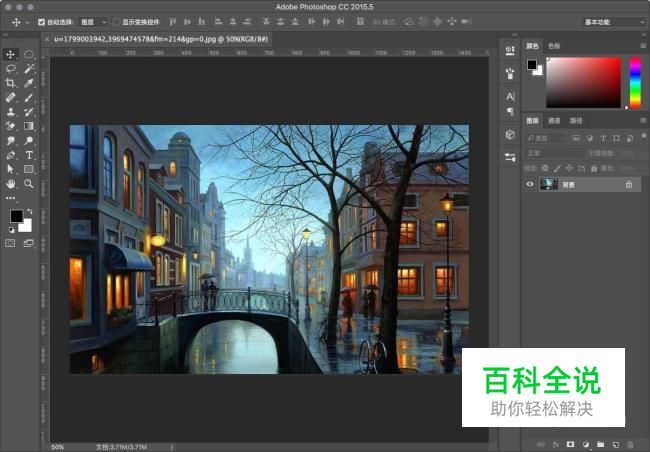
Task: Open the Move tool preset picker arrow
Action: pyautogui.click(x=27, y=22)
